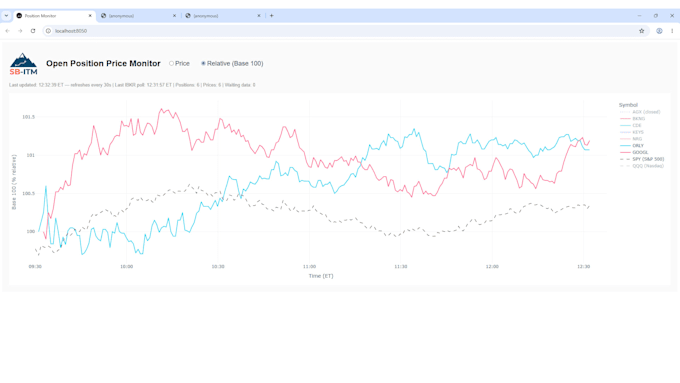Click the SB-ITM mountain logo
Image resolution: width=680 pixels, height=383 pixels.
(x=23, y=64)
